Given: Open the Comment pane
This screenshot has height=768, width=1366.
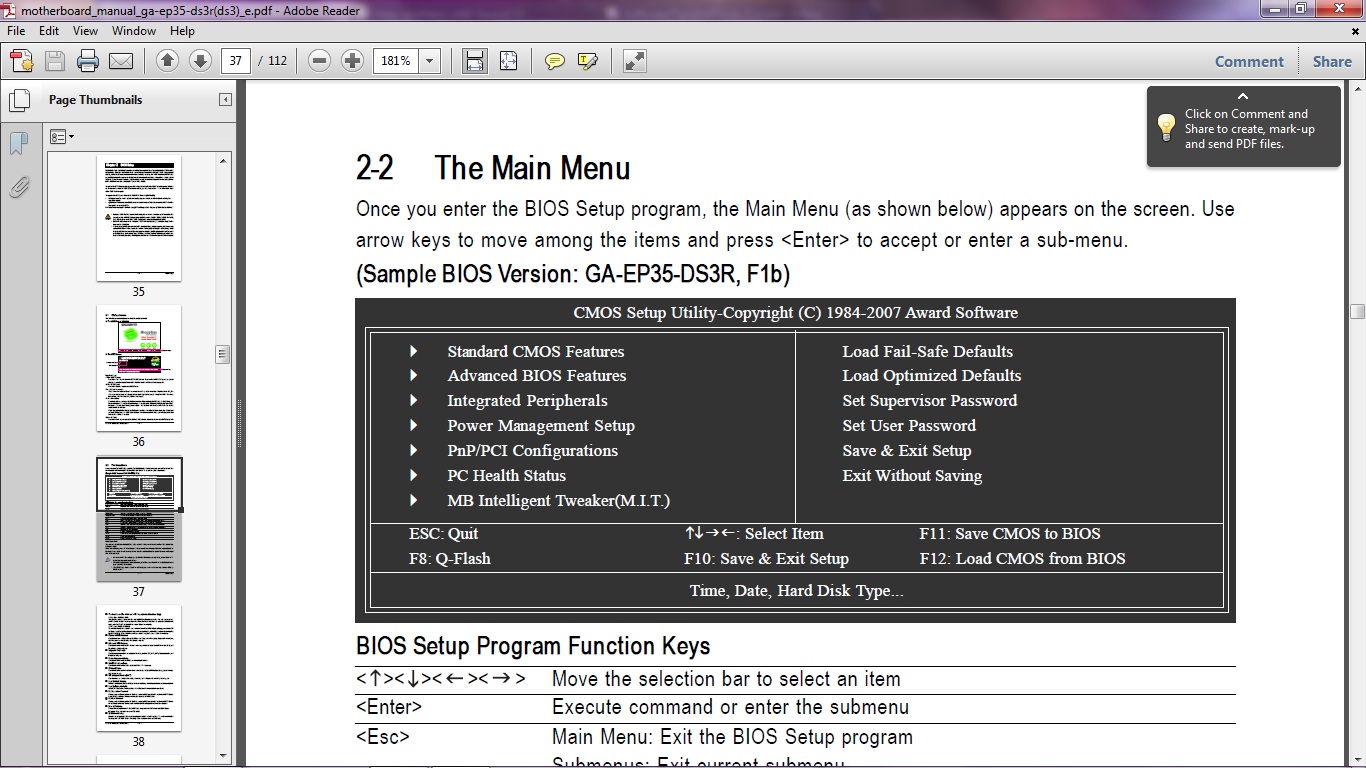Looking at the screenshot, I should tap(1249, 61).
